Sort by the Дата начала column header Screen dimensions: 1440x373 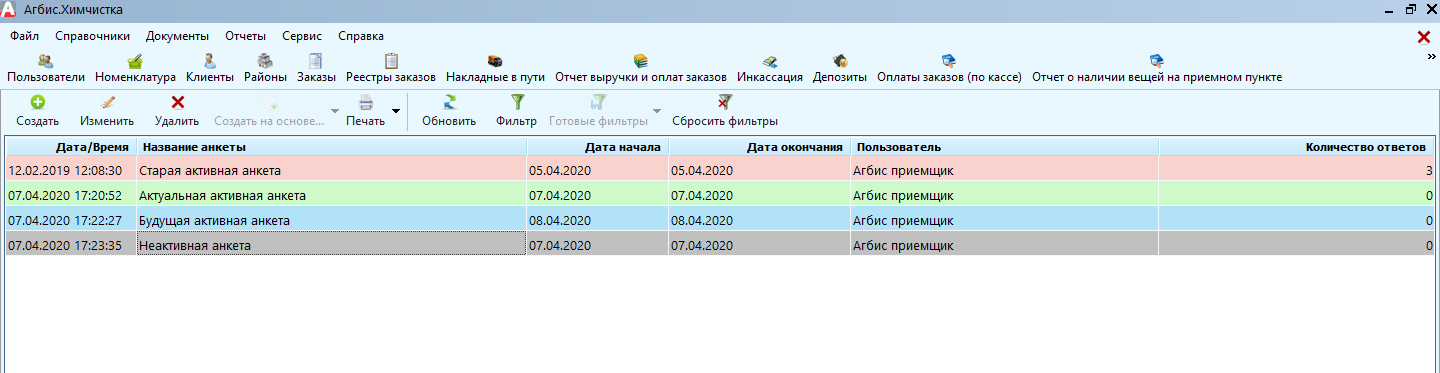click(597, 147)
